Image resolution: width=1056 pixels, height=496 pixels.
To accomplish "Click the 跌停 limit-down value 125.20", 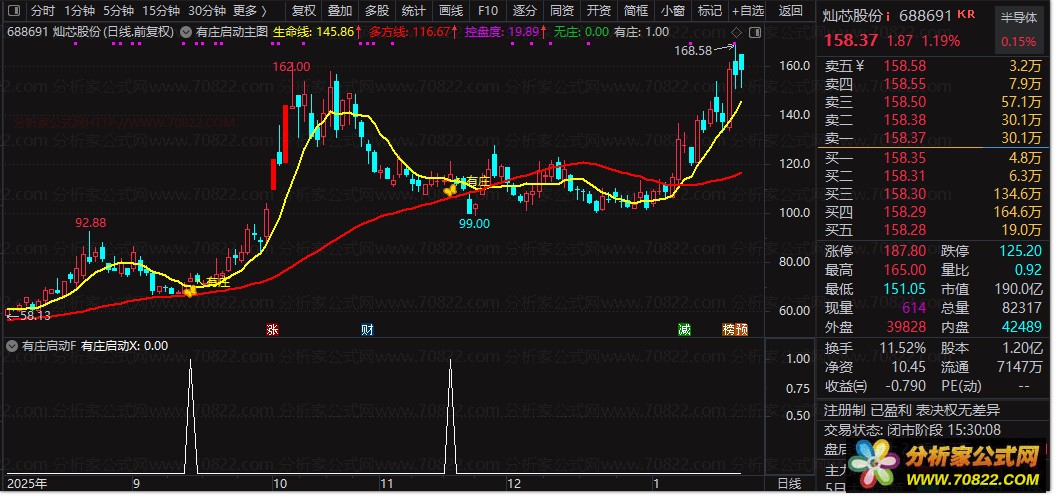I will tap(1020, 251).
